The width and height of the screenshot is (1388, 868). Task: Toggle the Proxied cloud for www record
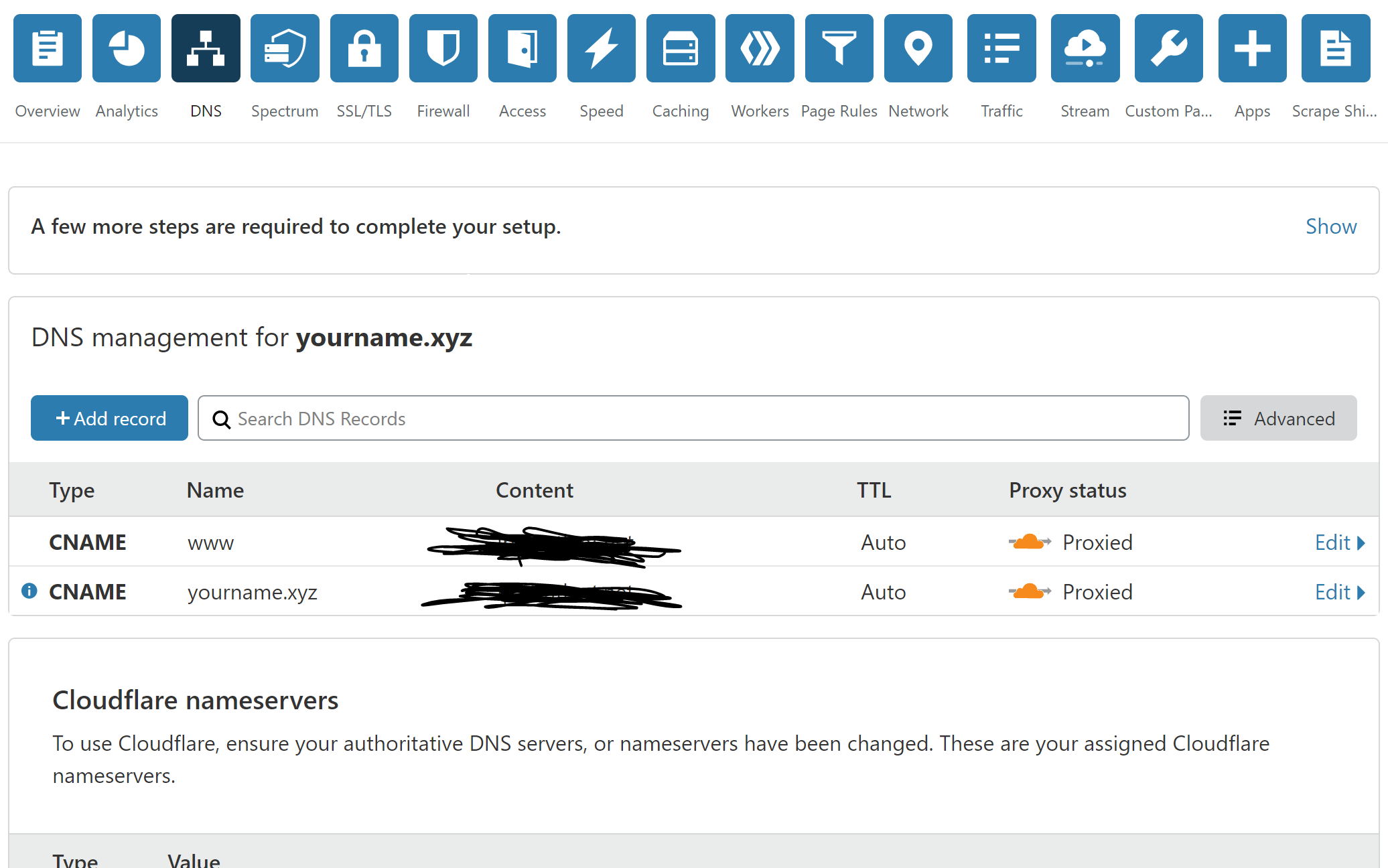coord(1030,542)
